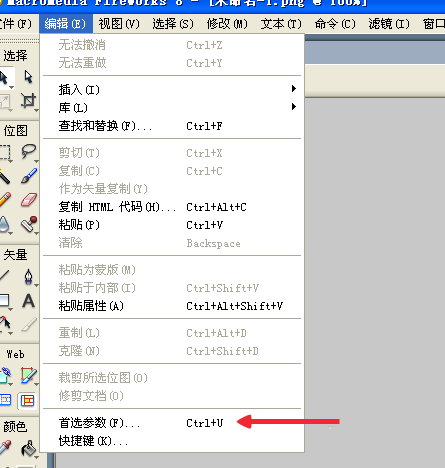Choose 粘贴(P) from Edit menu
The image size is (445, 468).
172,225
